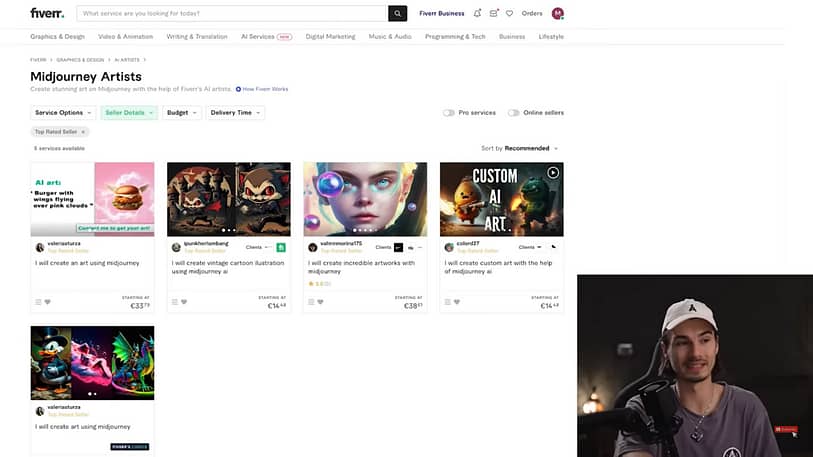Open burger with wings gig thumbnail

click(92, 199)
